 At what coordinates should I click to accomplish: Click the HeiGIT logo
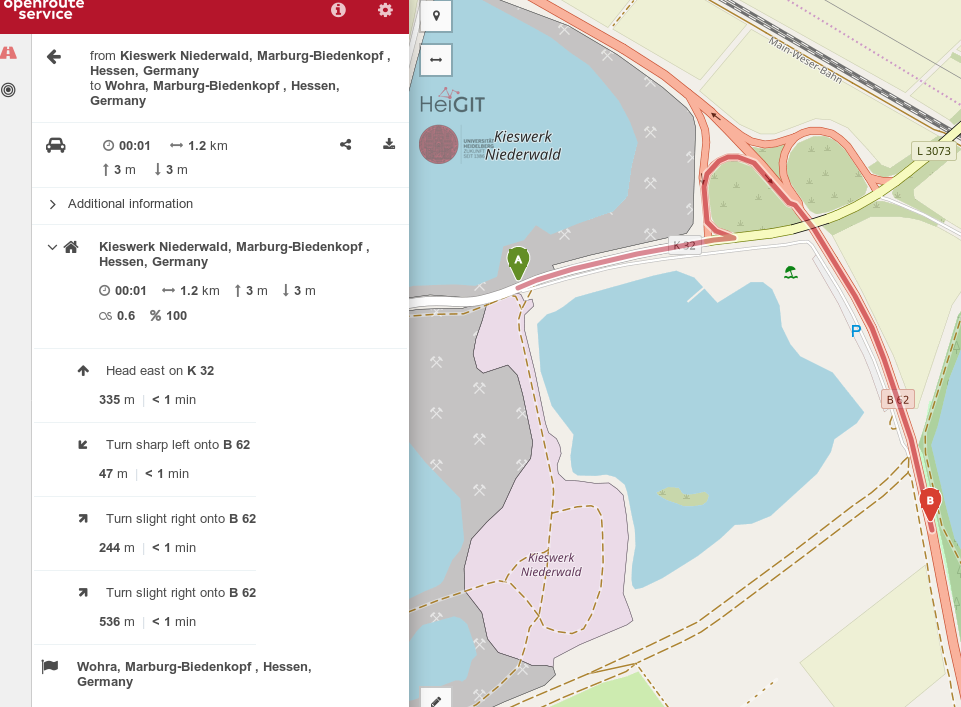point(452,102)
